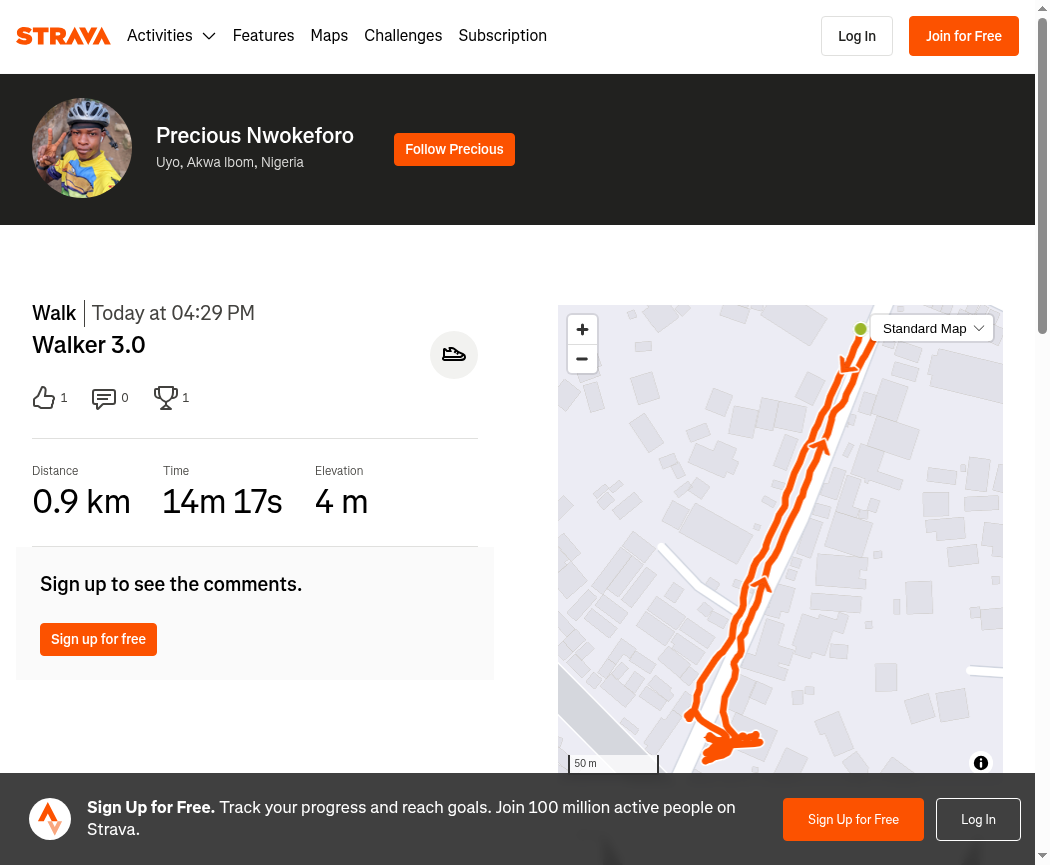Open Precious Nwokeforo's profile photo
This screenshot has height=865, width=1050.
(x=82, y=148)
